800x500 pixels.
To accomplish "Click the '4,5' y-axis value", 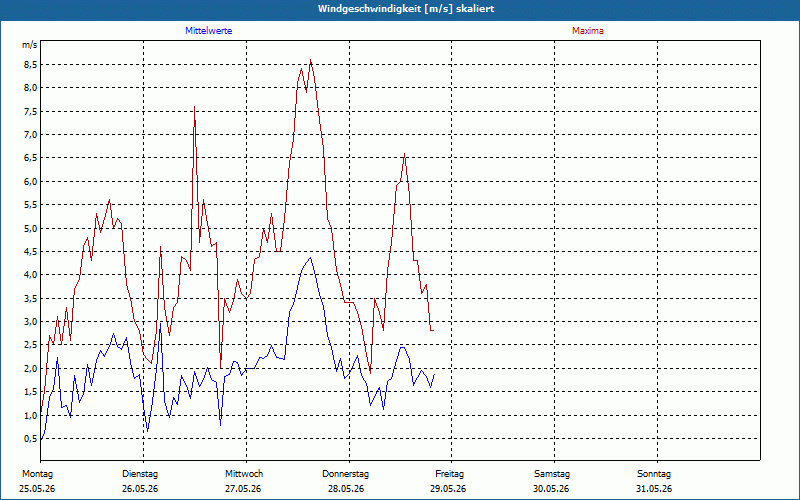I will 31,251.
